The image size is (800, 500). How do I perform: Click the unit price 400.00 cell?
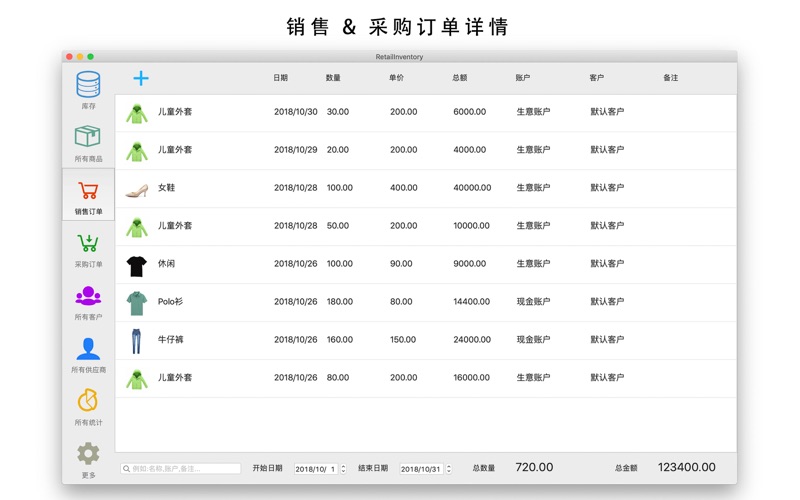coord(404,187)
